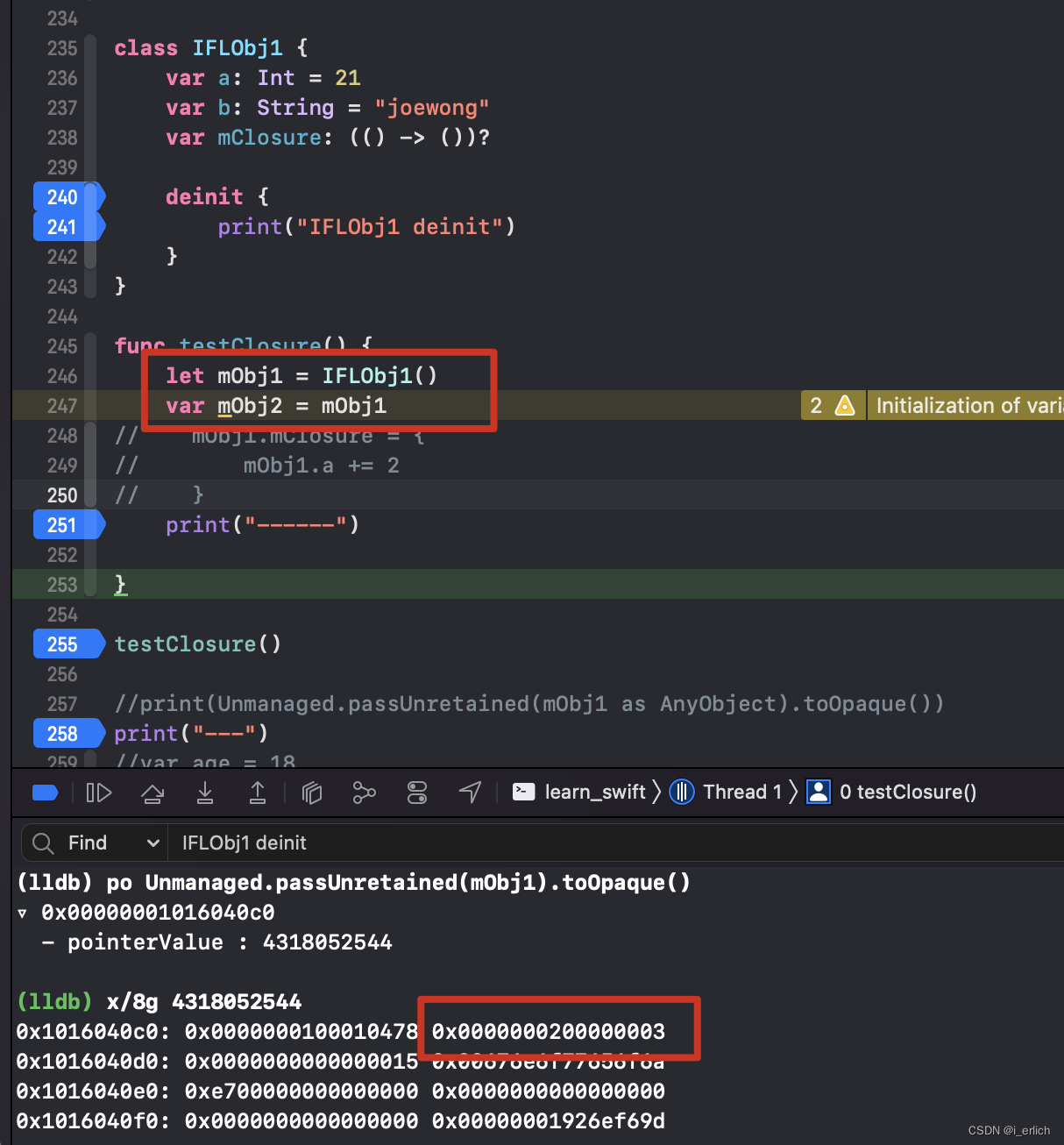Toggle the breakpoint on line 255

tap(69, 644)
